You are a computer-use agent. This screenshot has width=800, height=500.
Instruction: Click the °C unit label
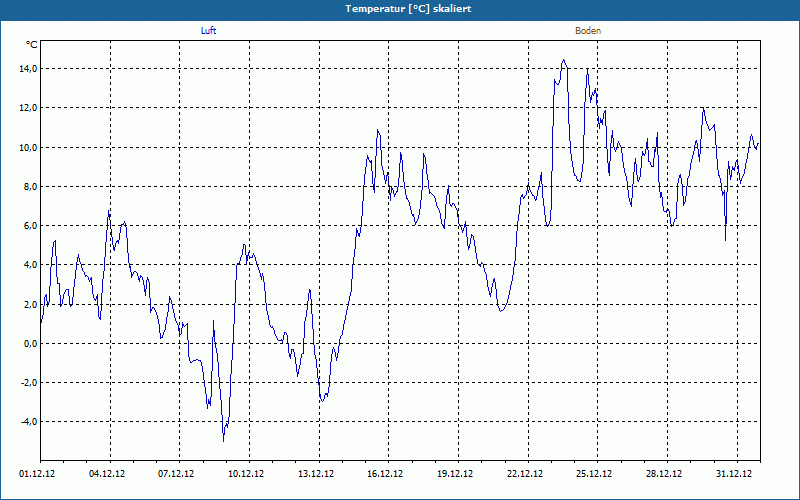pyautogui.click(x=32, y=45)
